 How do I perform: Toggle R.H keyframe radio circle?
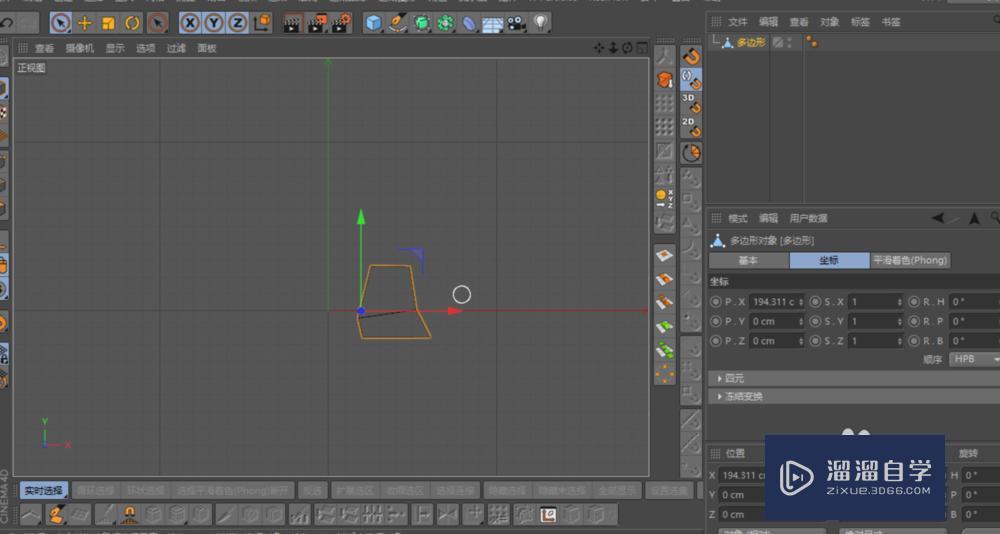coord(915,302)
